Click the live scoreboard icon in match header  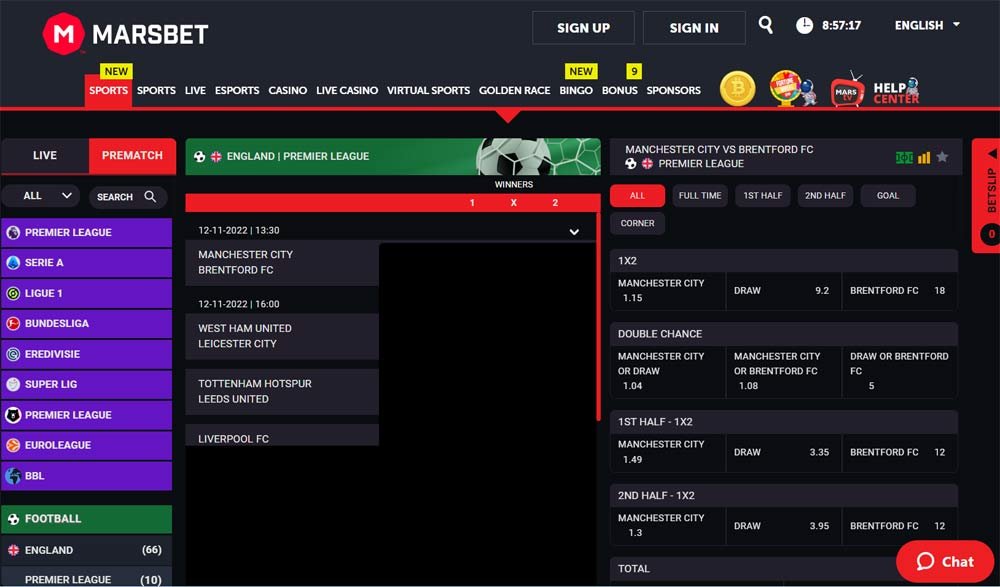click(904, 158)
